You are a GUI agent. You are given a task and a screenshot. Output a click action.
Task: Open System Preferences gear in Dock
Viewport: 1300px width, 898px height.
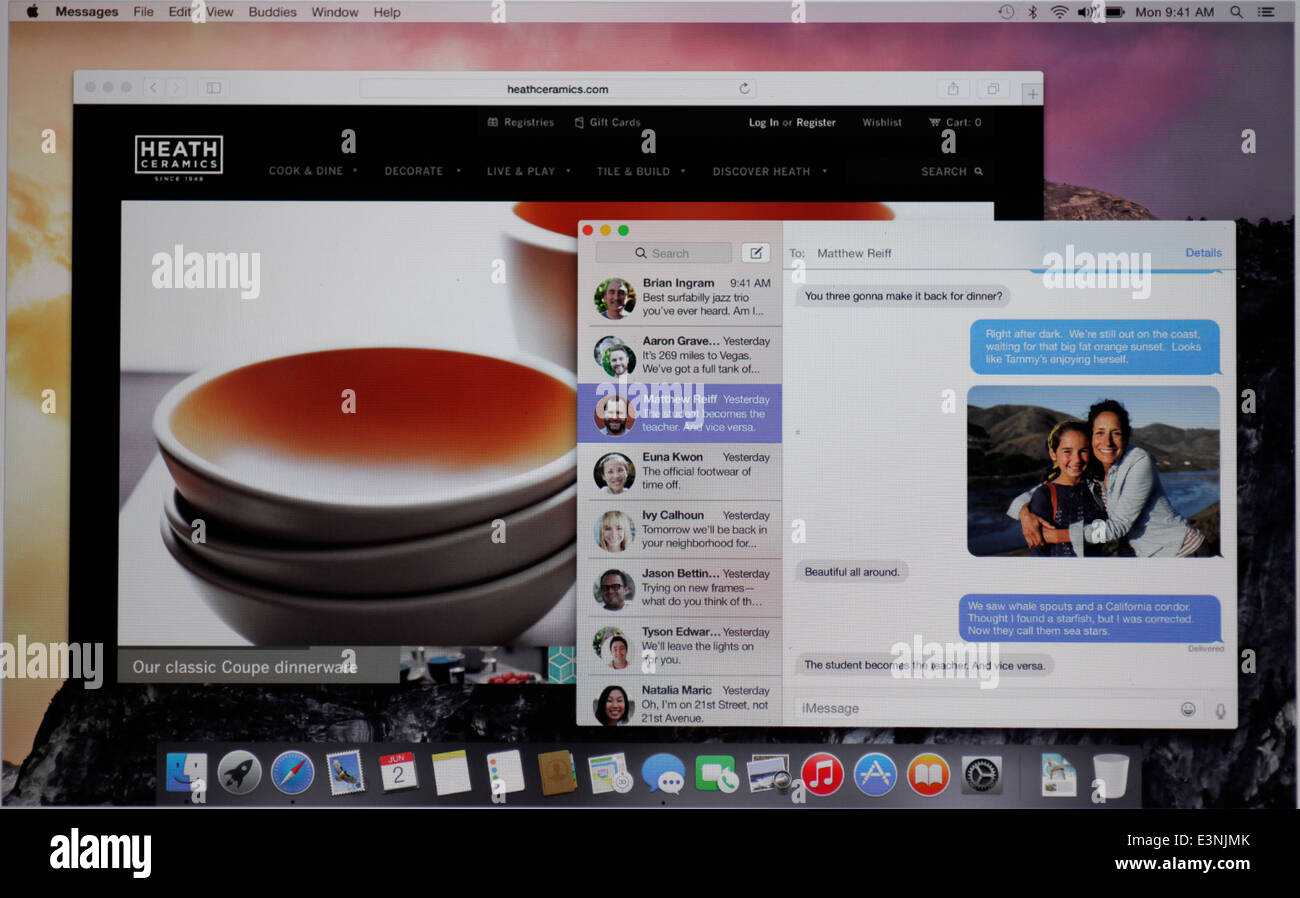point(981,774)
